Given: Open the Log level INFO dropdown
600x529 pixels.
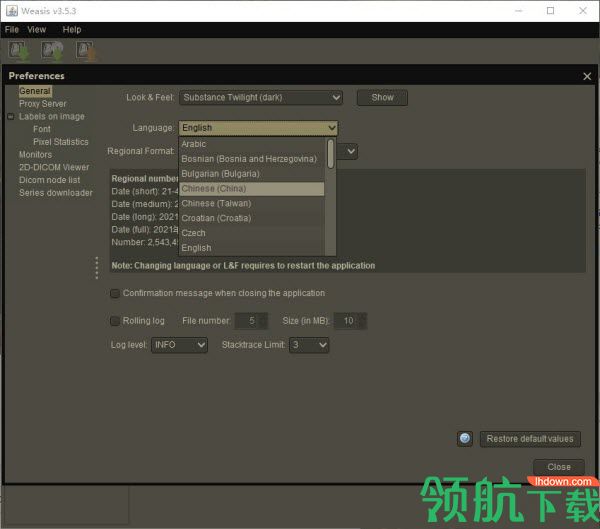Looking at the screenshot, I should [x=179, y=345].
